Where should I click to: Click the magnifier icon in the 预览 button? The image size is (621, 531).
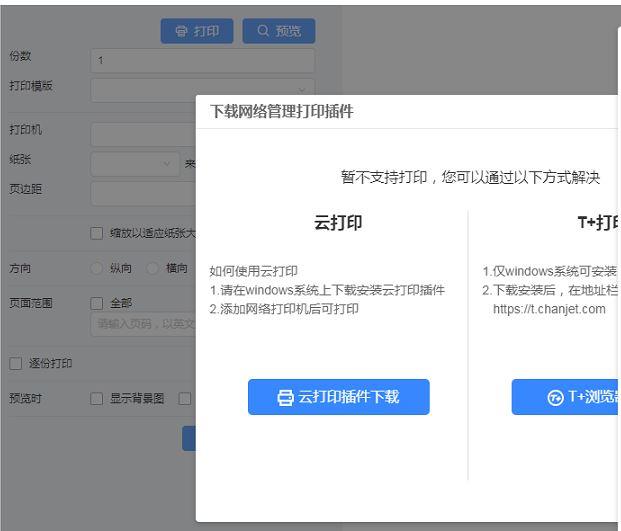point(263,30)
